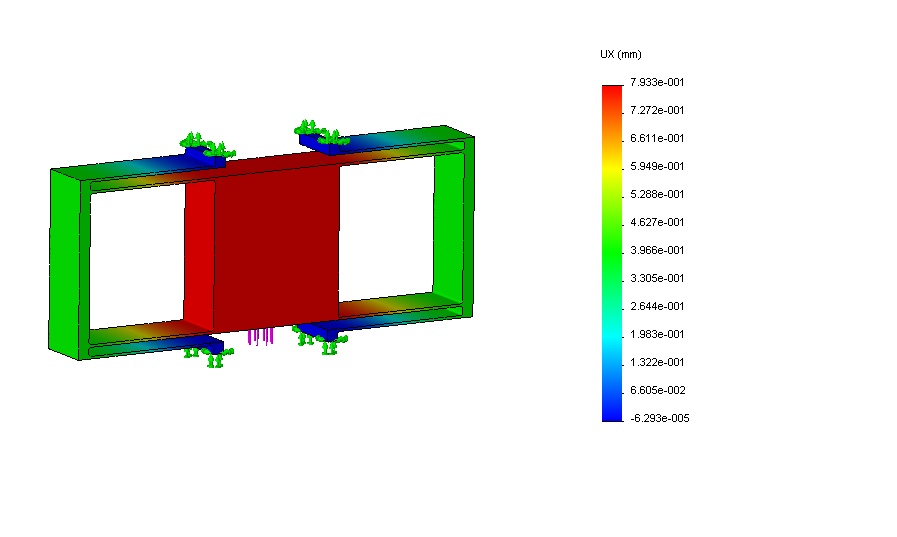Select the 5.288e-001 legend value

[657, 194]
